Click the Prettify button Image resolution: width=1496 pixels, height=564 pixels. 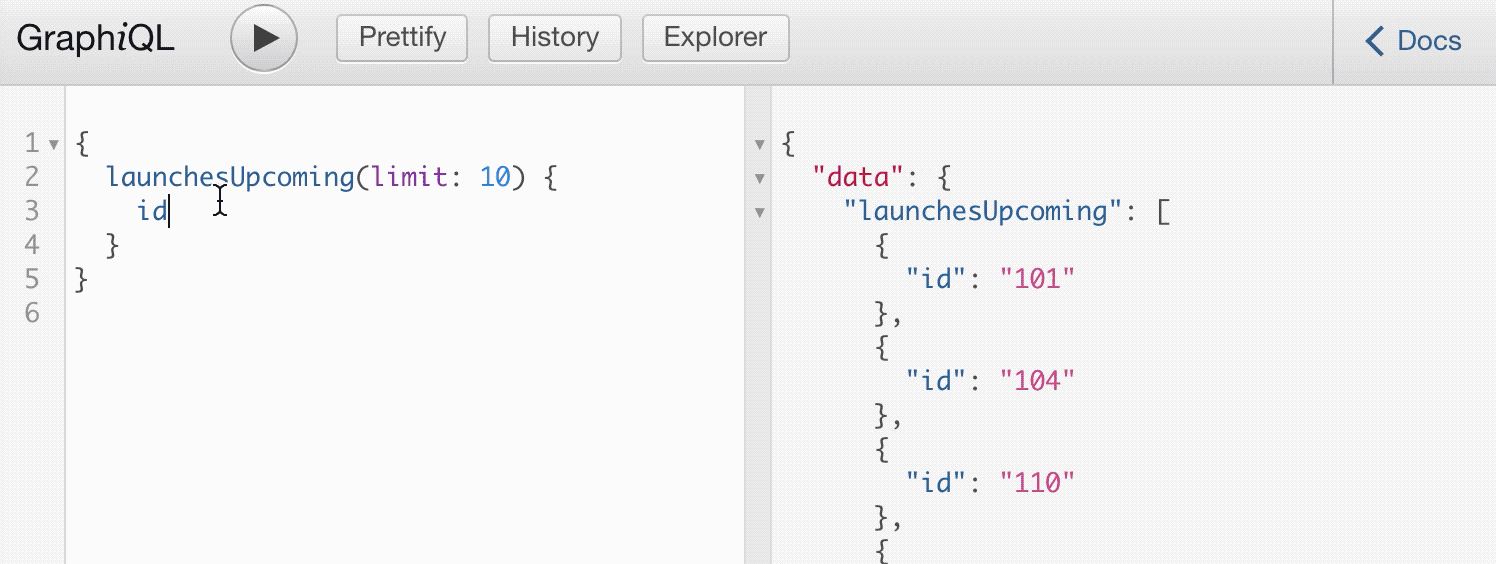coord(402,38)
